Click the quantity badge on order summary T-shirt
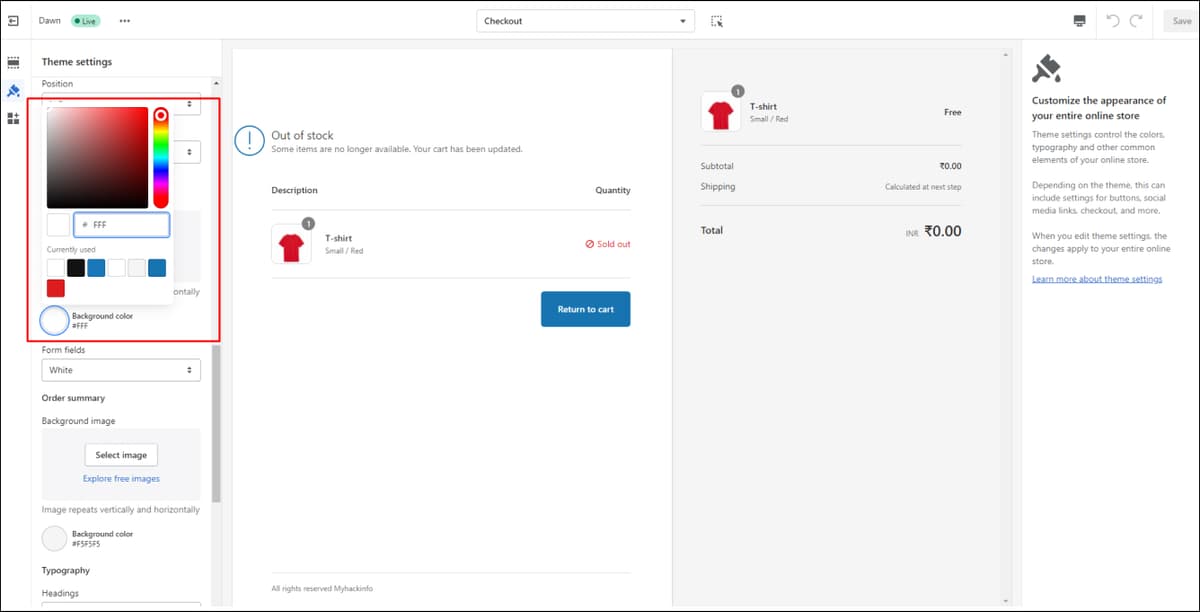Image resolution: width=1200 pixels, height=612 pixels. [737, 91]
